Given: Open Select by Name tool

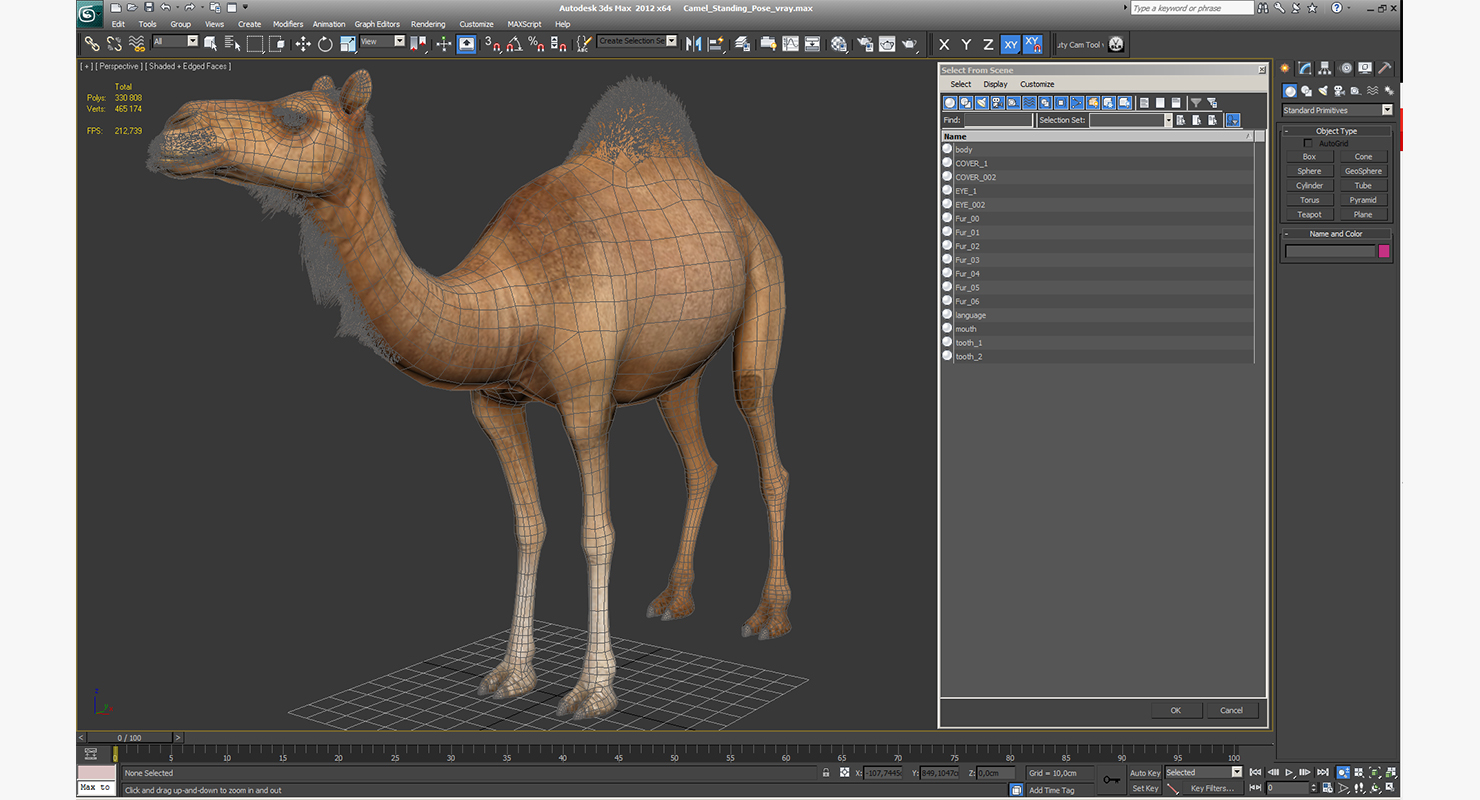Looking at the screenshot, I should (x=232, y=44).
